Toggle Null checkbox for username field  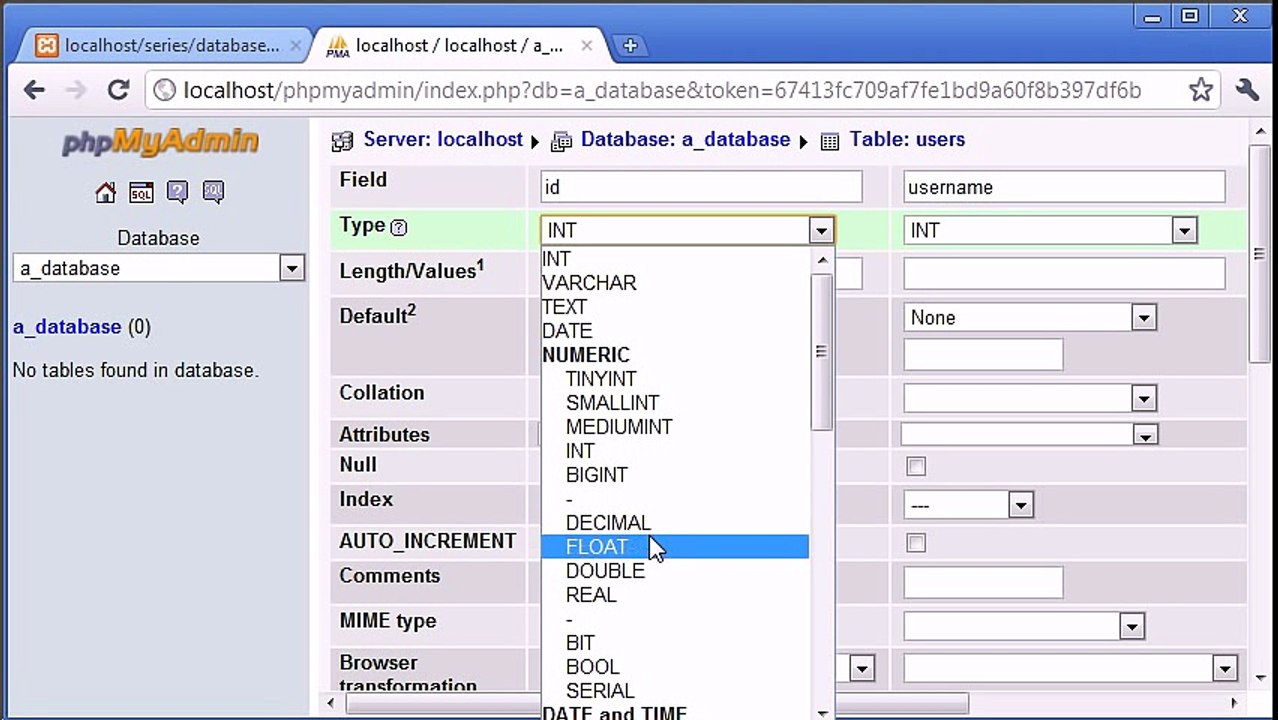click(x=916, y=466)
